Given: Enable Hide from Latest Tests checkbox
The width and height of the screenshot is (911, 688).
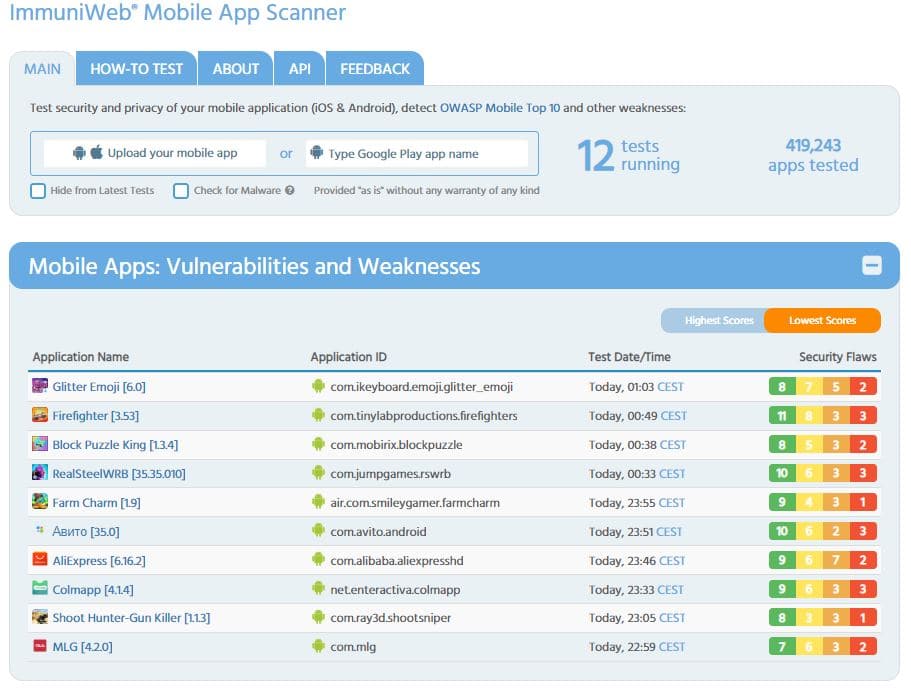Looking at the screenshot, I should pos(38,191).
